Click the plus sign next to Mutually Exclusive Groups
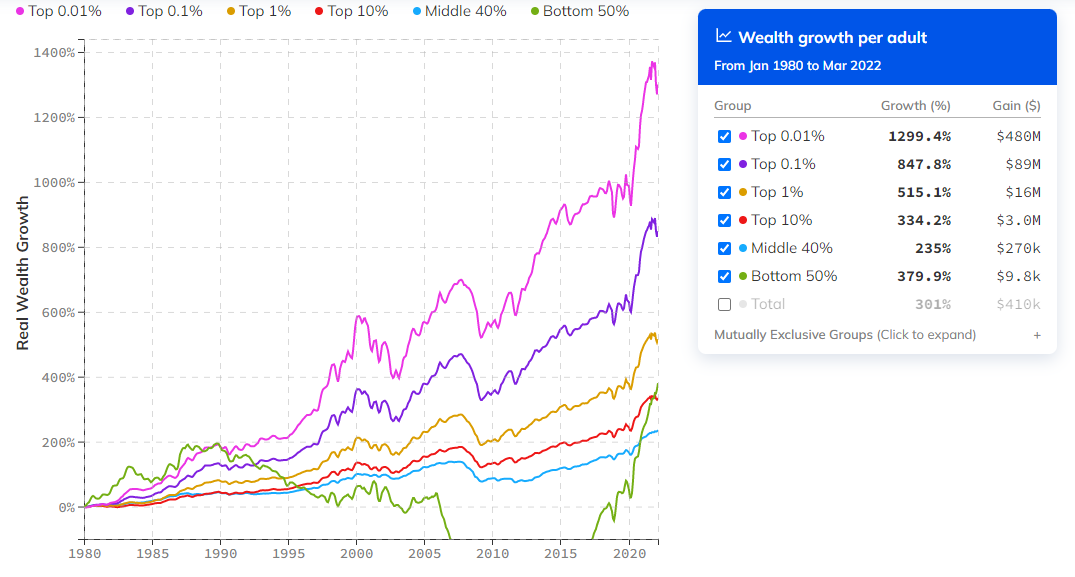 tap(1037, 334)
